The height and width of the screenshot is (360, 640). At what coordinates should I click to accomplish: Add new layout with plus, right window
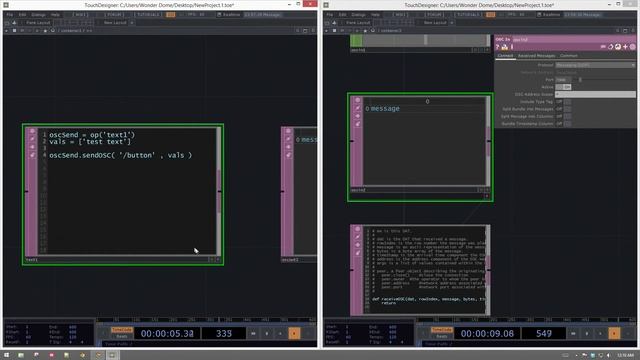(452, 22)
